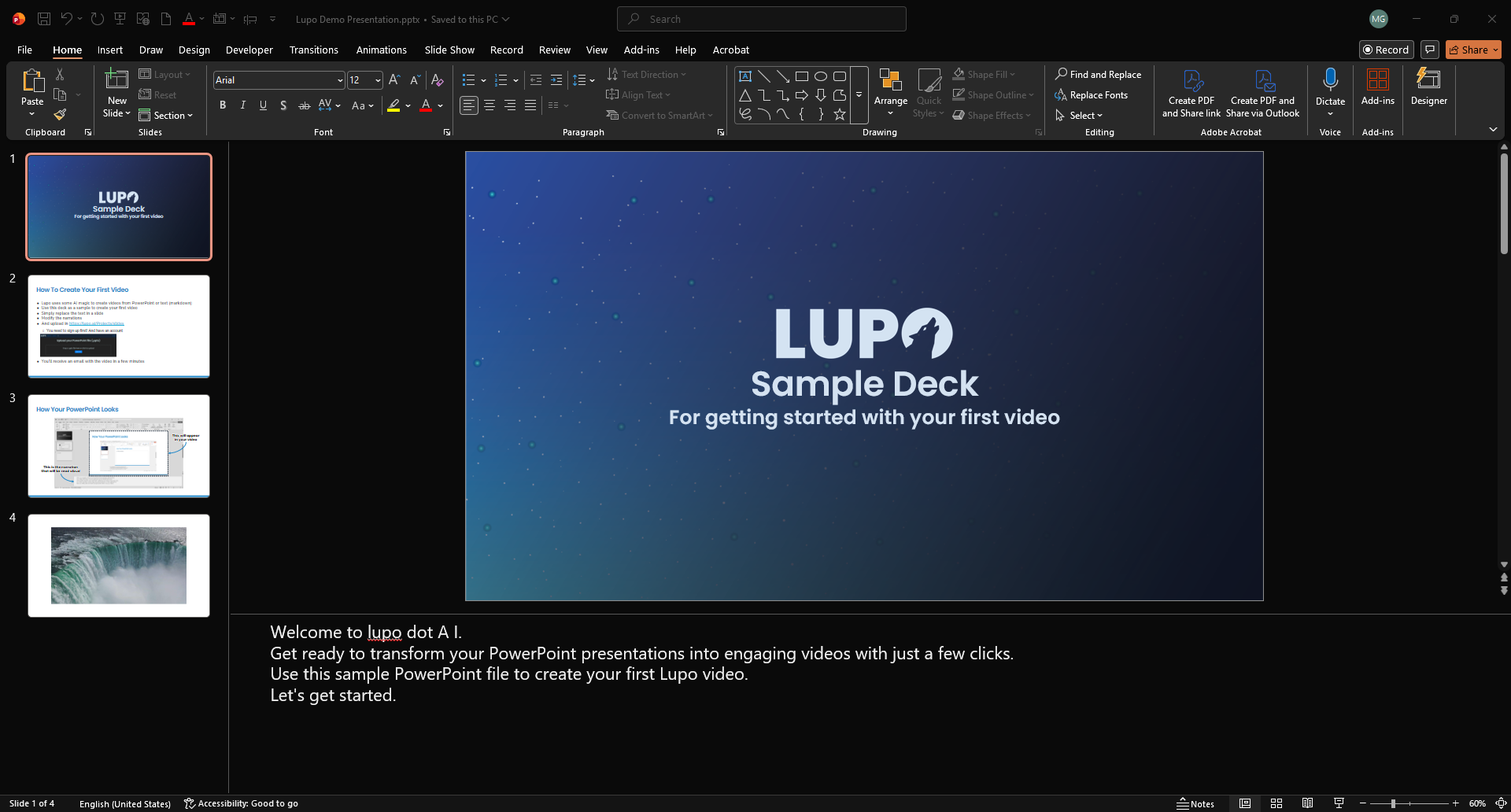Click the Save icon in title bar
This screenshot has height=812, width=1511.
[x=44, y=19]
